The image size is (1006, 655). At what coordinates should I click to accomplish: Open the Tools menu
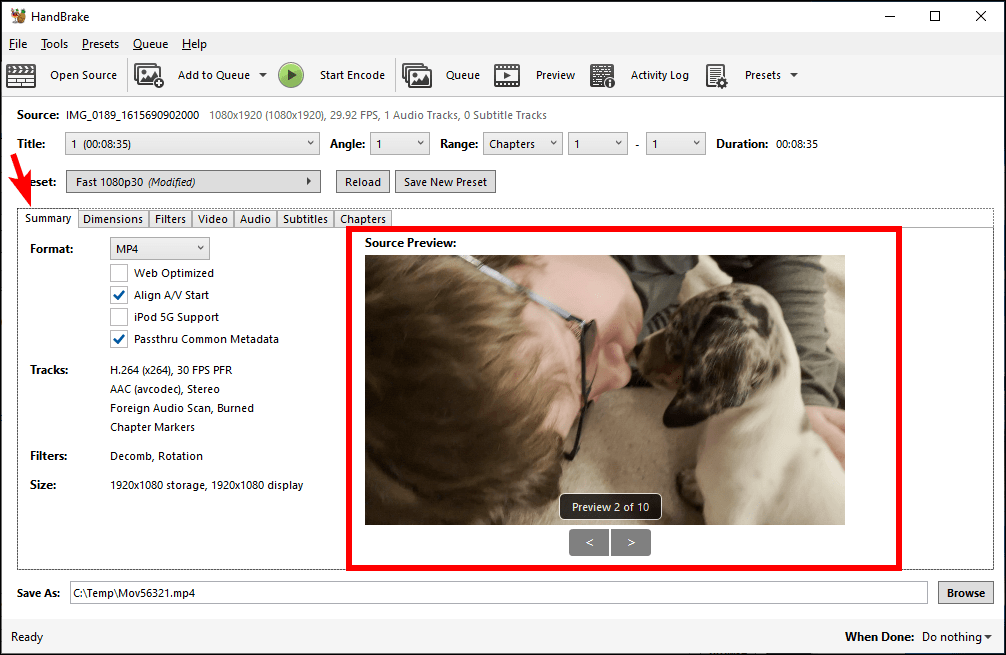tap(54, 44)
